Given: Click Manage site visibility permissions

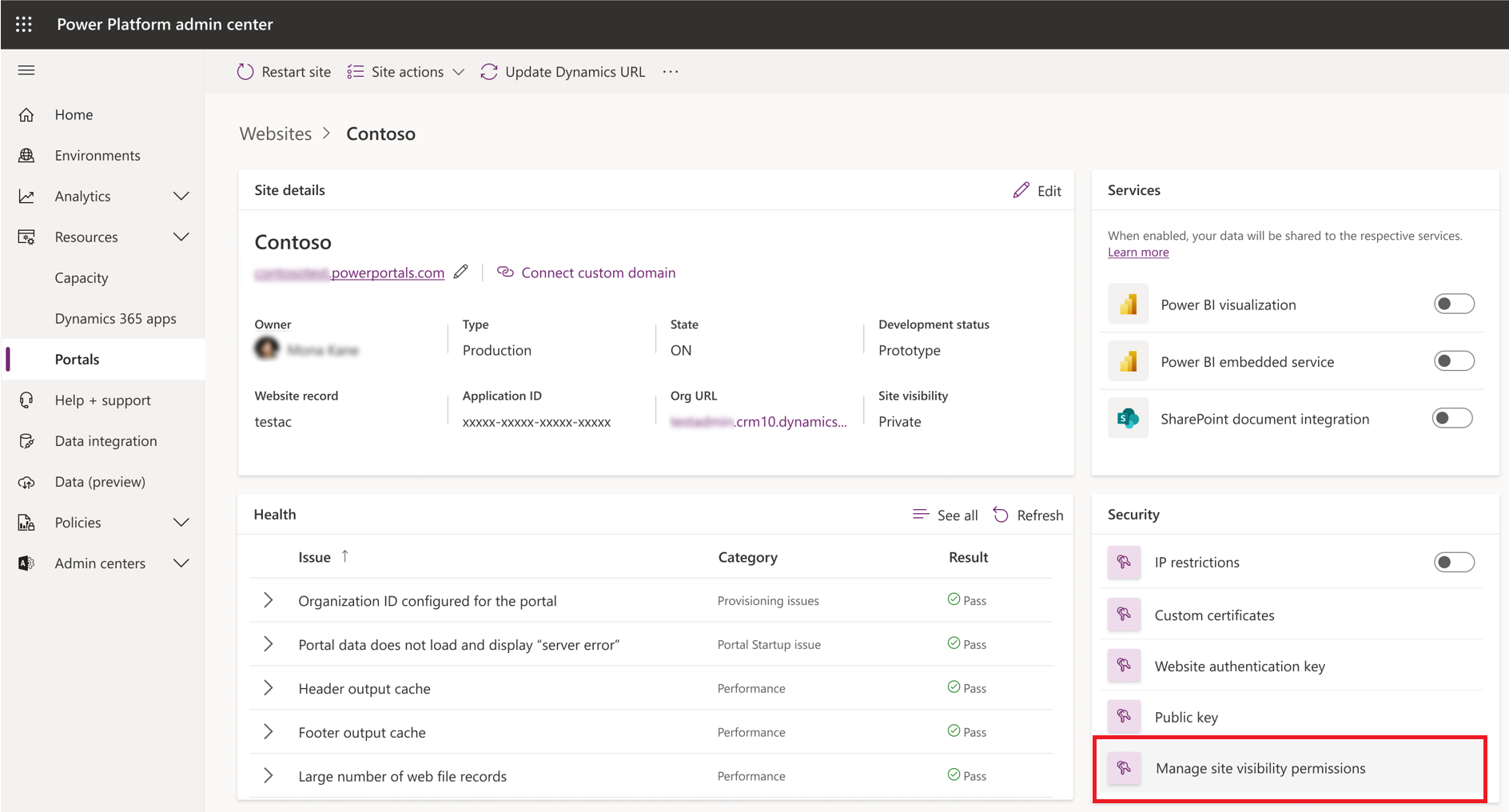Looking at the screenshot, I should 1291,768.
